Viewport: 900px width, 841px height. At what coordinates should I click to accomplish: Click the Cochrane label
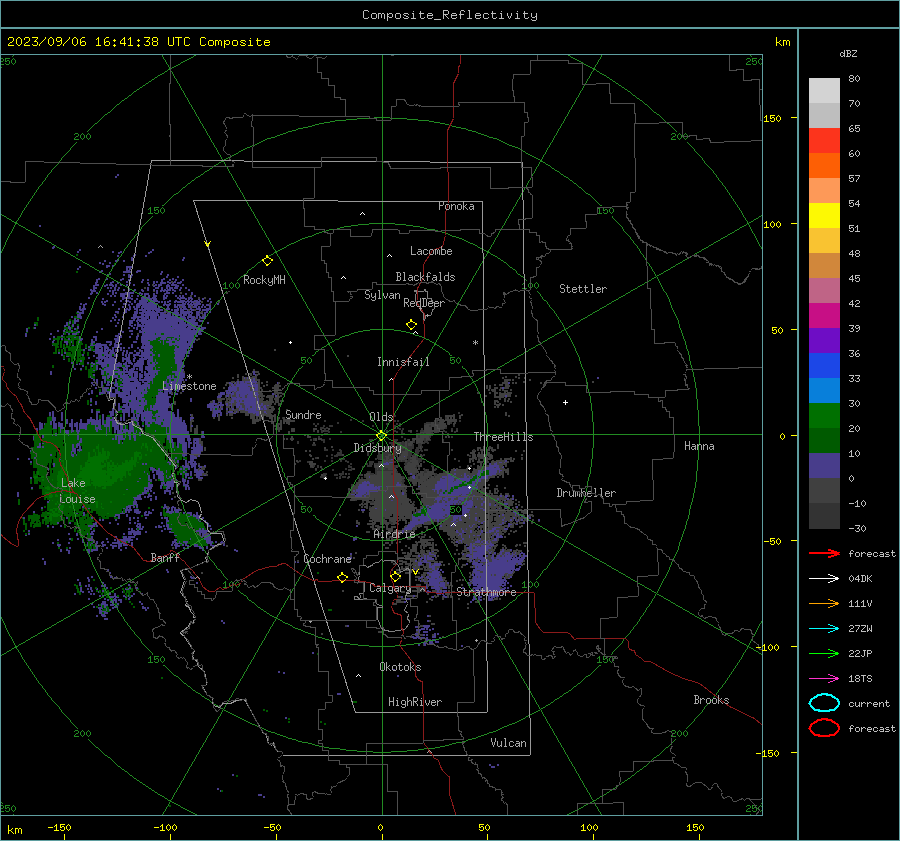point(327,559)
